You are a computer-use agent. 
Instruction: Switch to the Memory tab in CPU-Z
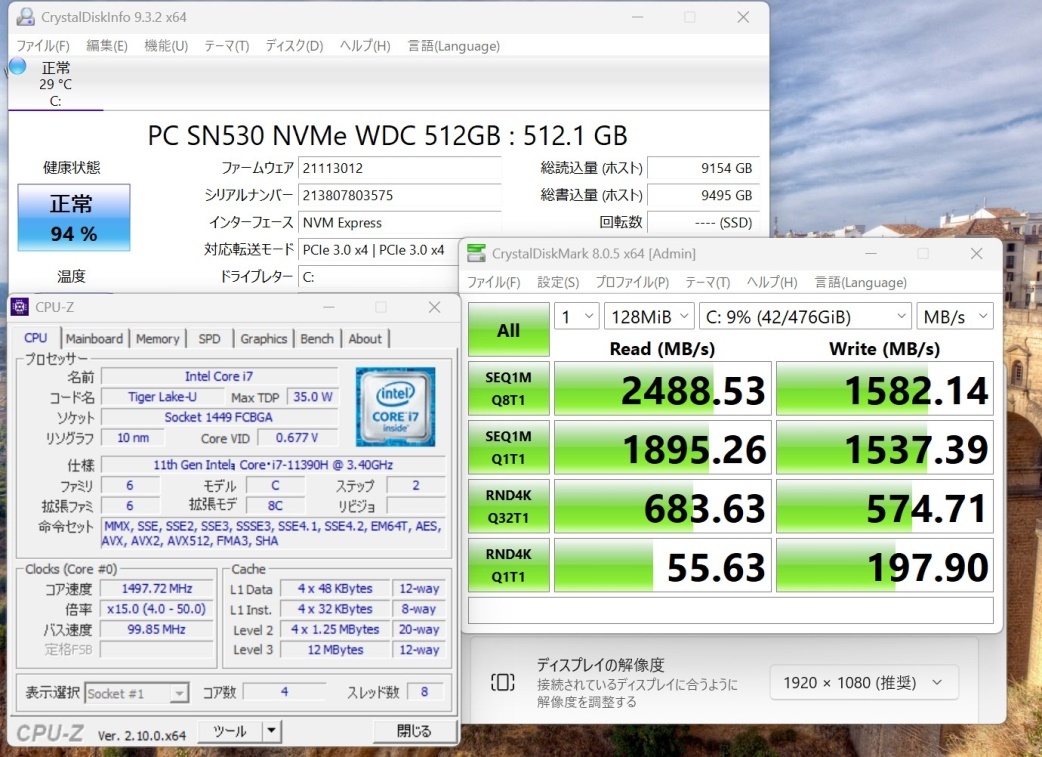click(157, 339)
